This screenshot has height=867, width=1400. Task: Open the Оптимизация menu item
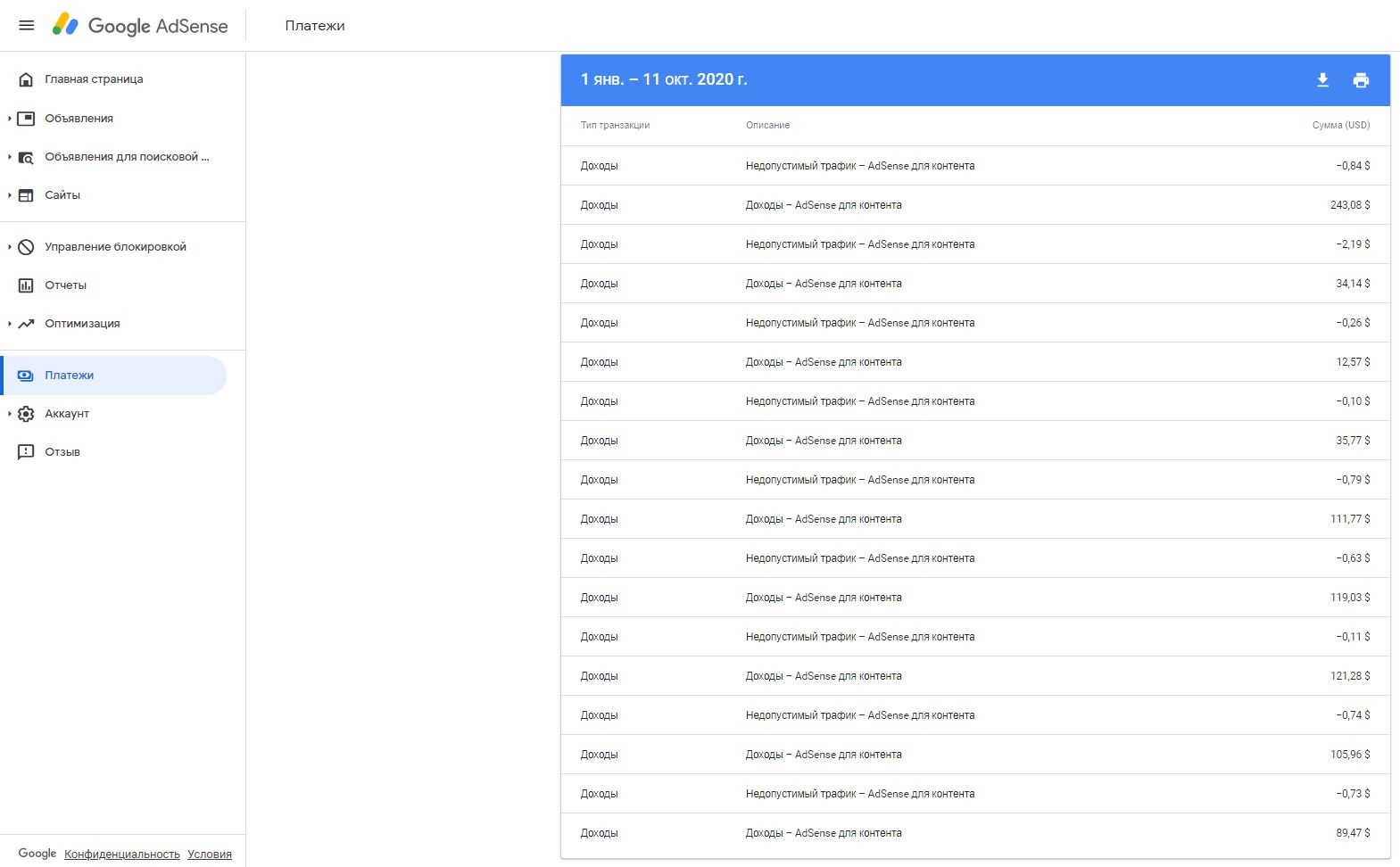point(82,324)
